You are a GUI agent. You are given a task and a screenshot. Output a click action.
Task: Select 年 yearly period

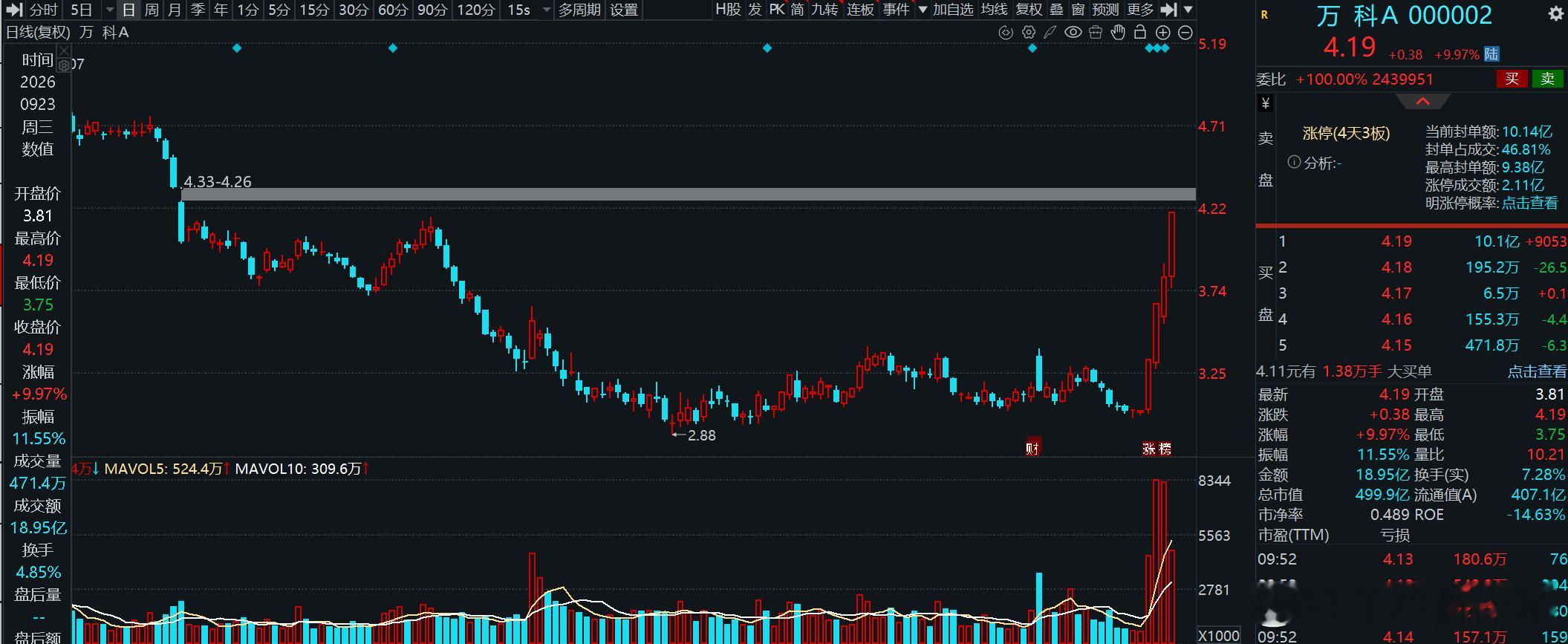click(x=221, y=10)
